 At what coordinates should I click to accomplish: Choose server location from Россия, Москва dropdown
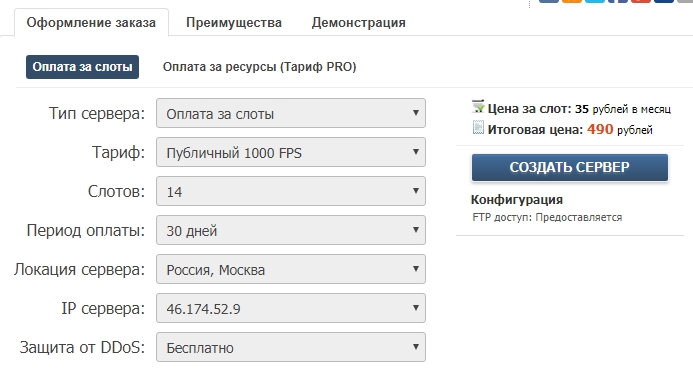(291, 269)
